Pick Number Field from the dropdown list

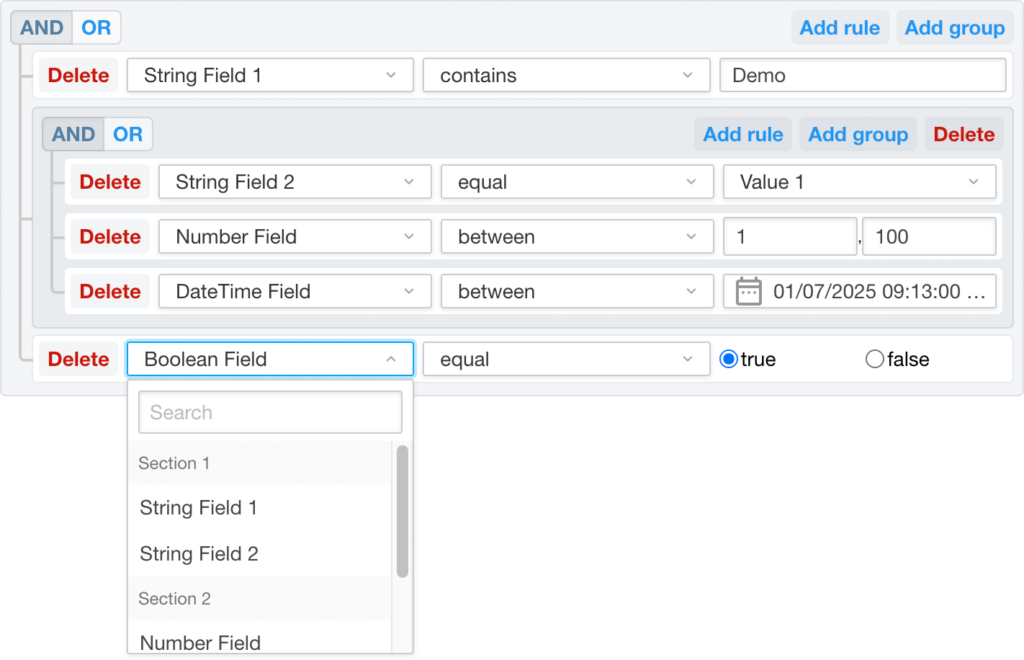pos(200,643)
